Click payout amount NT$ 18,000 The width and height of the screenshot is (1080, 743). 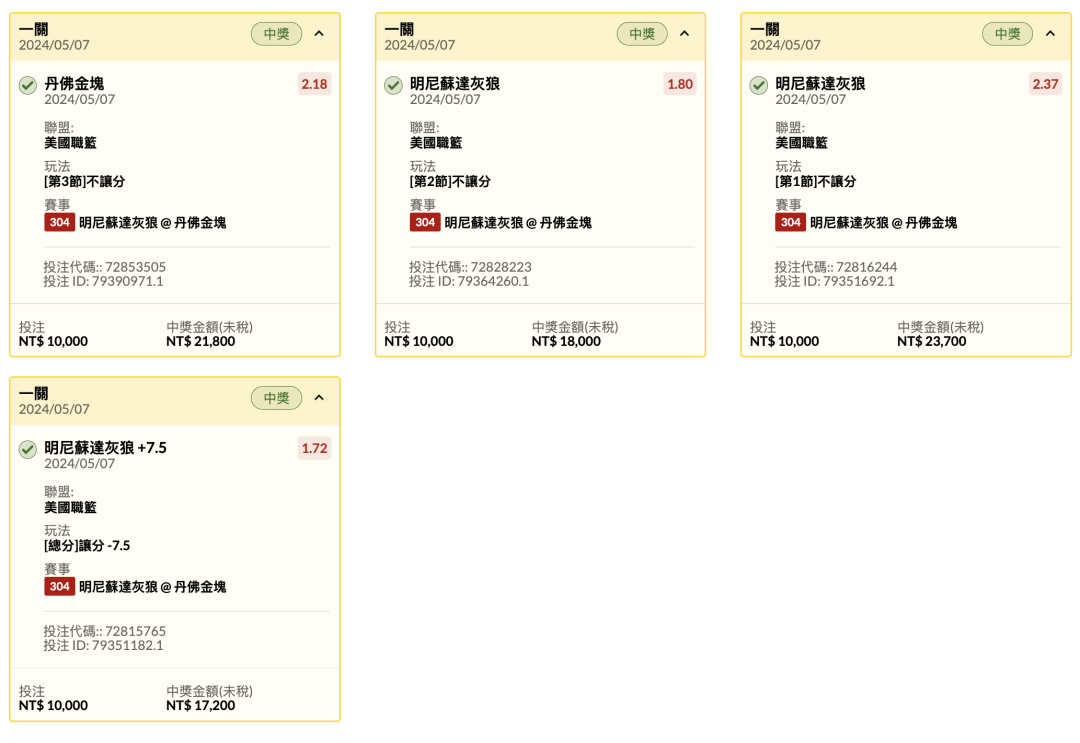(x=566, y=342)
